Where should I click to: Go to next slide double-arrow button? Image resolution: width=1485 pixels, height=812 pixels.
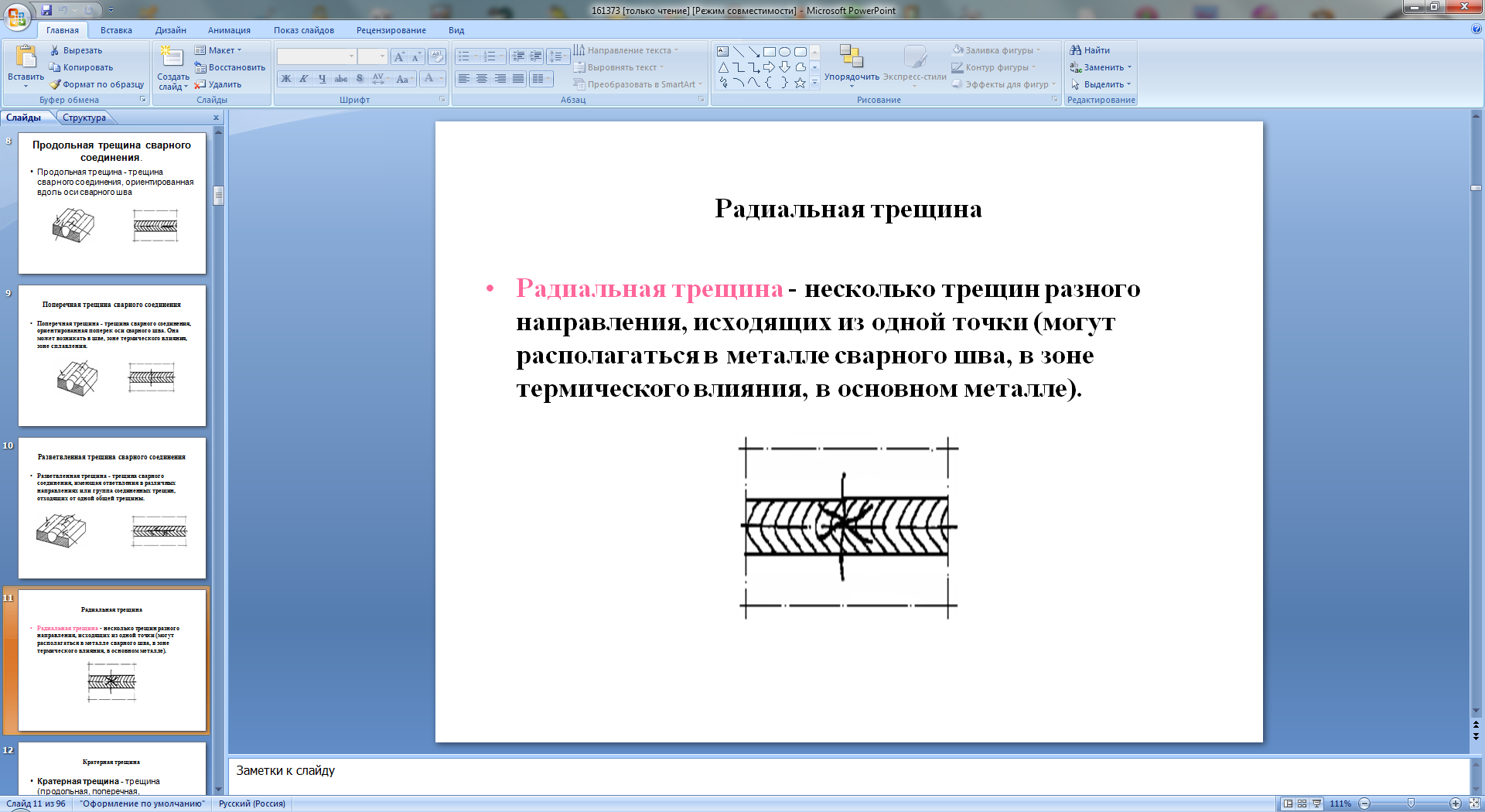pos(1476,736)
